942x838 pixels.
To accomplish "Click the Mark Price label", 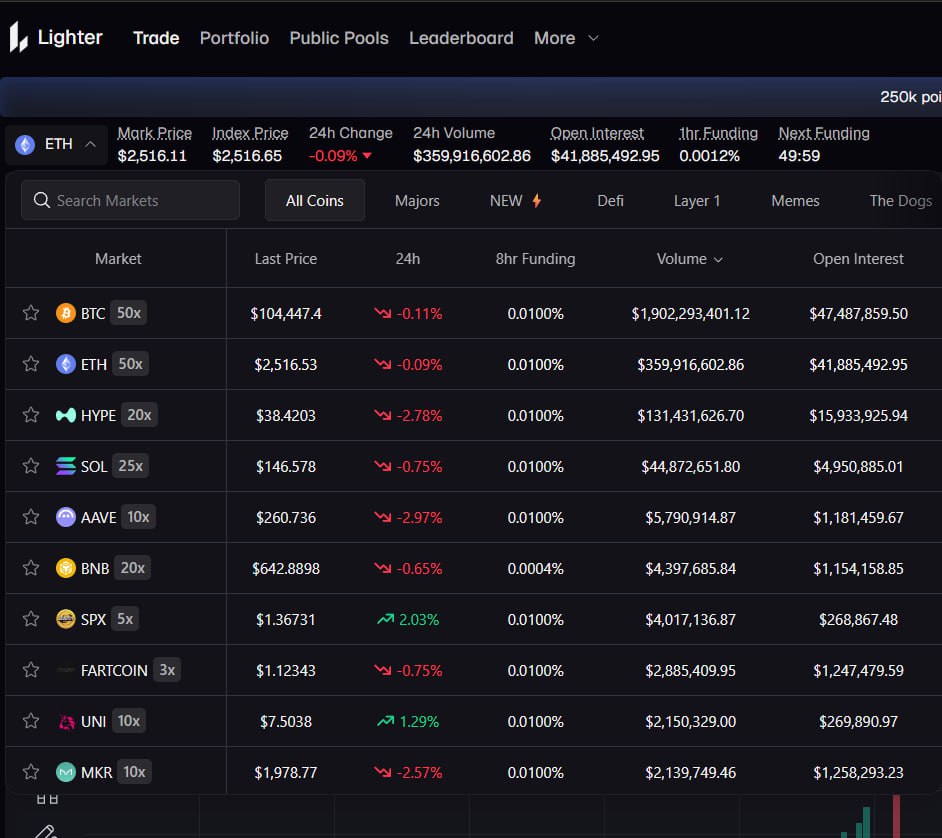I will [154, 133].
